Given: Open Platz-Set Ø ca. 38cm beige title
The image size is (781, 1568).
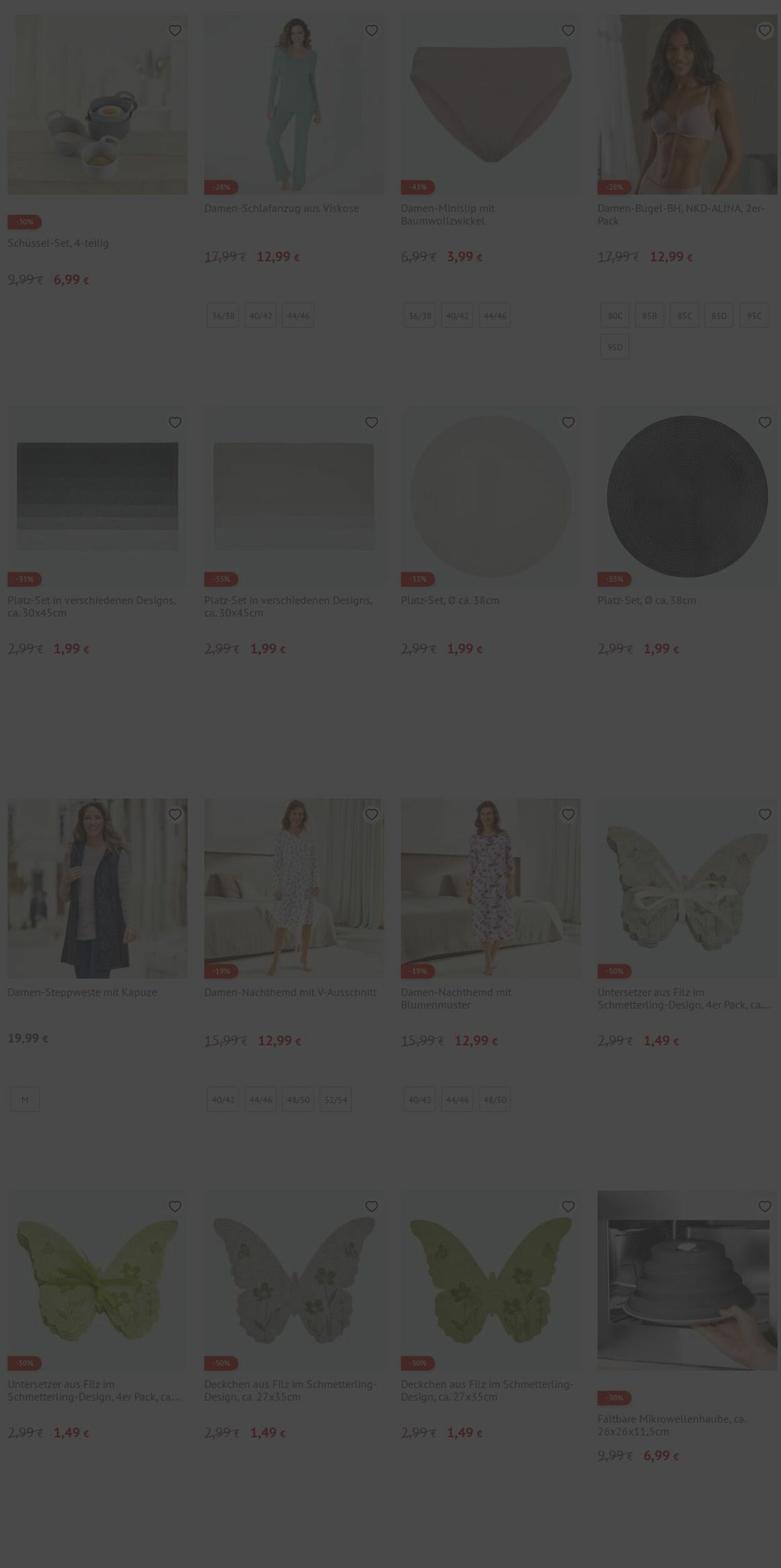Looking at the screenshot, I should (450, 600).
